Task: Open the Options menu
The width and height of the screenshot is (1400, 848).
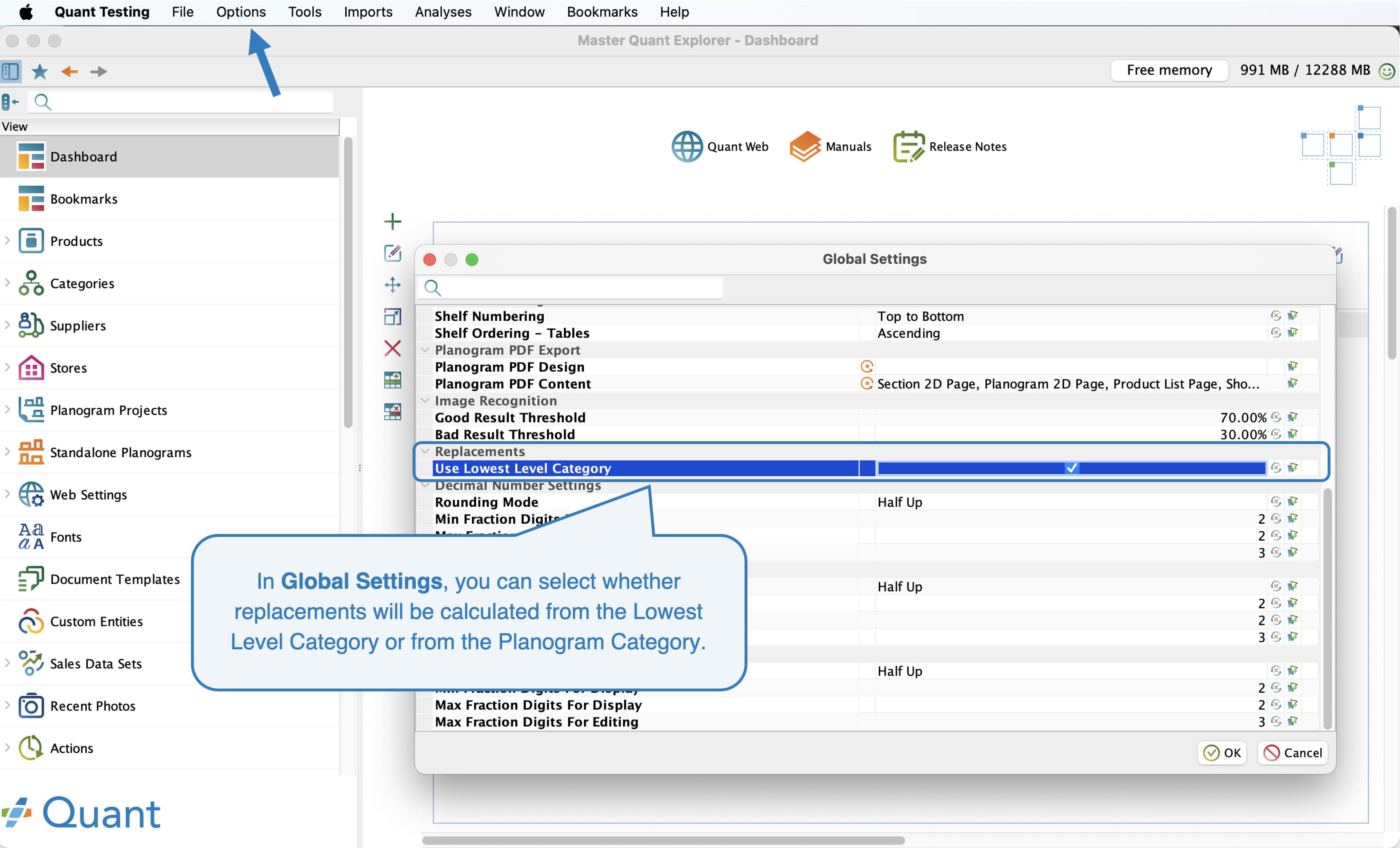Action: pyautogui.click(x=241, y=12)
